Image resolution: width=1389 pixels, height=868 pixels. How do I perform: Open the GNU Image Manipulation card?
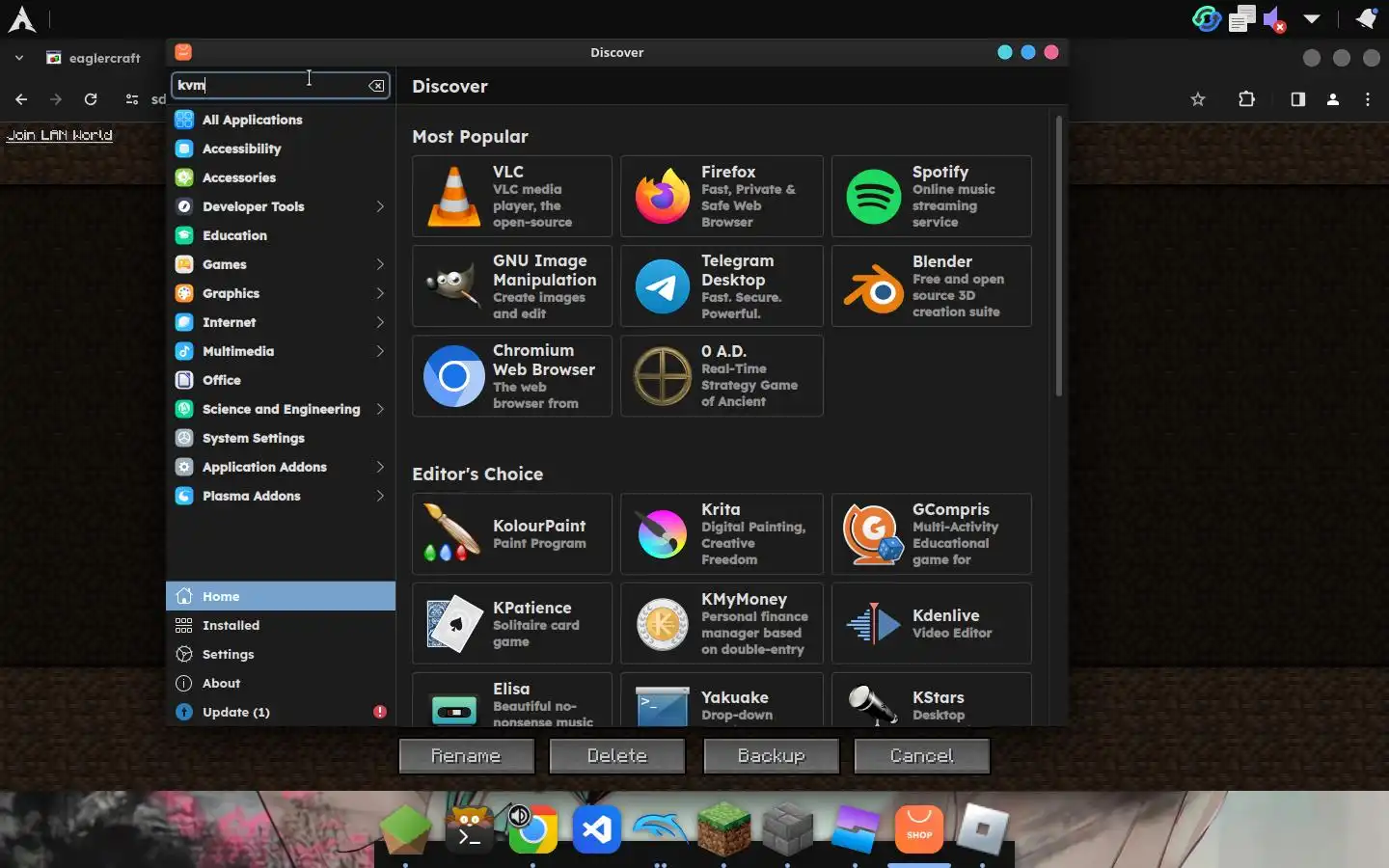(512, 285)
